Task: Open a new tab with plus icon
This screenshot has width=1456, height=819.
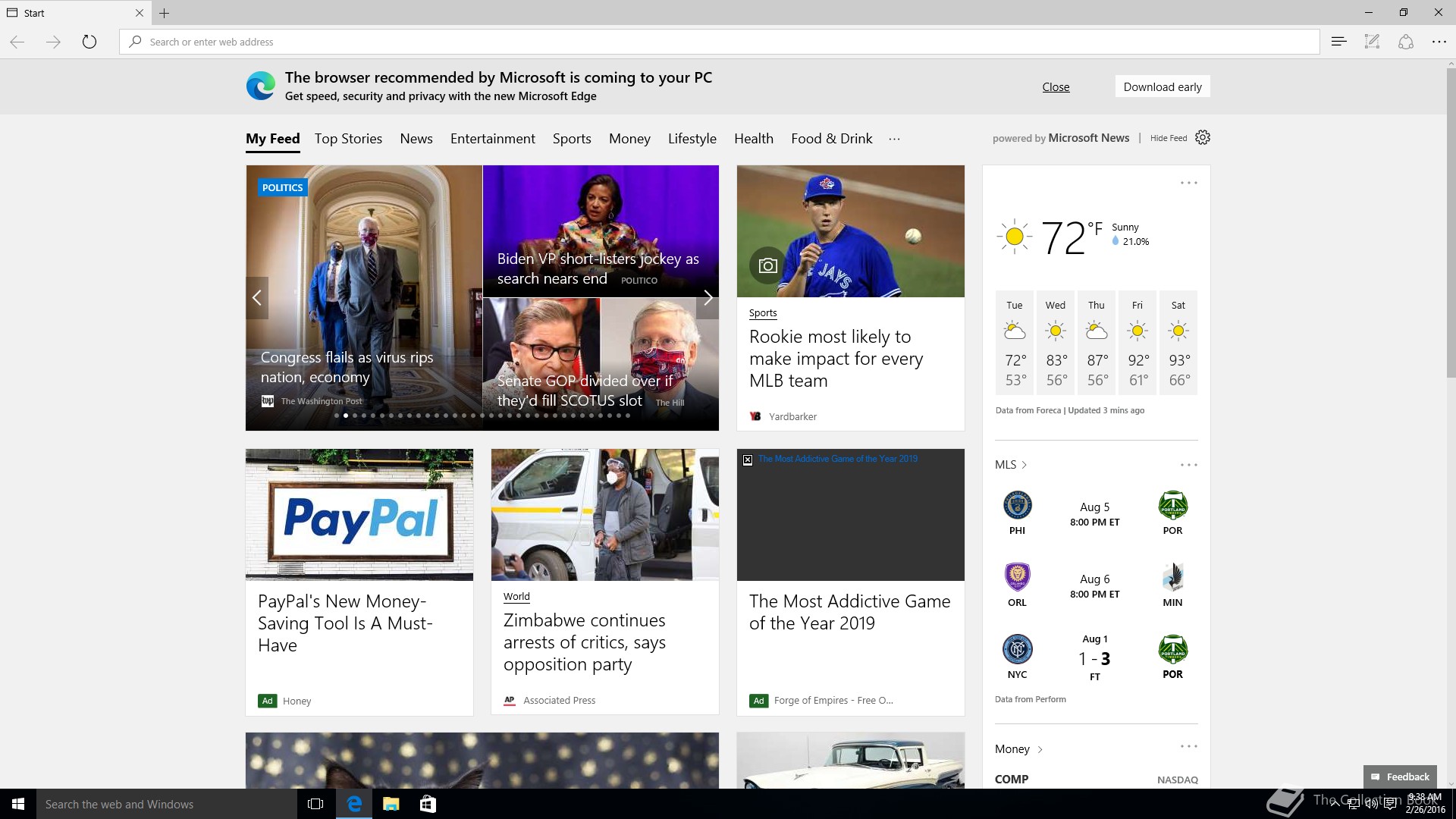Action: (x=164, y=13)
